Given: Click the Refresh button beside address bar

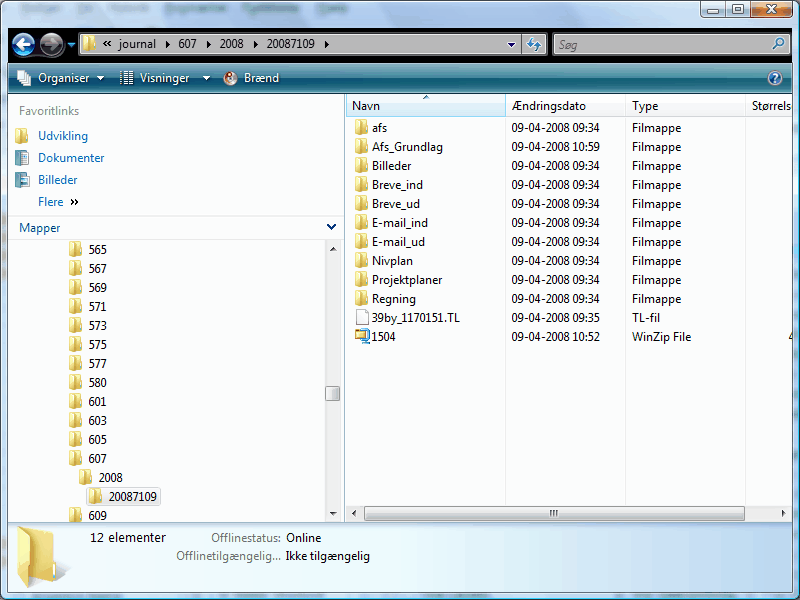Looking at the screenshot, I should (534, 44).
